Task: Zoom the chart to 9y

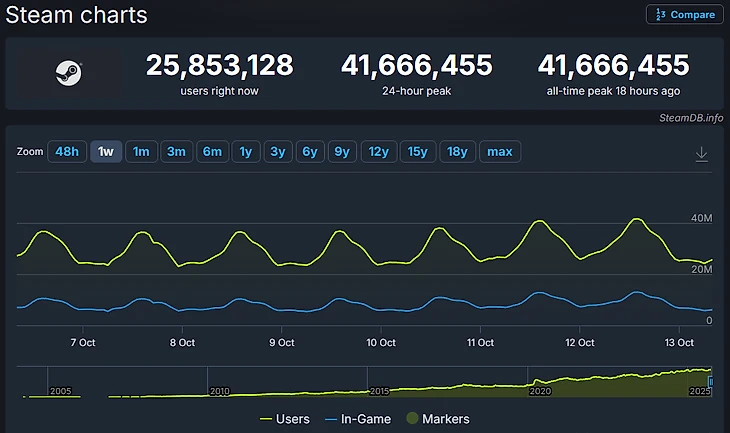Action: (342, 152)
